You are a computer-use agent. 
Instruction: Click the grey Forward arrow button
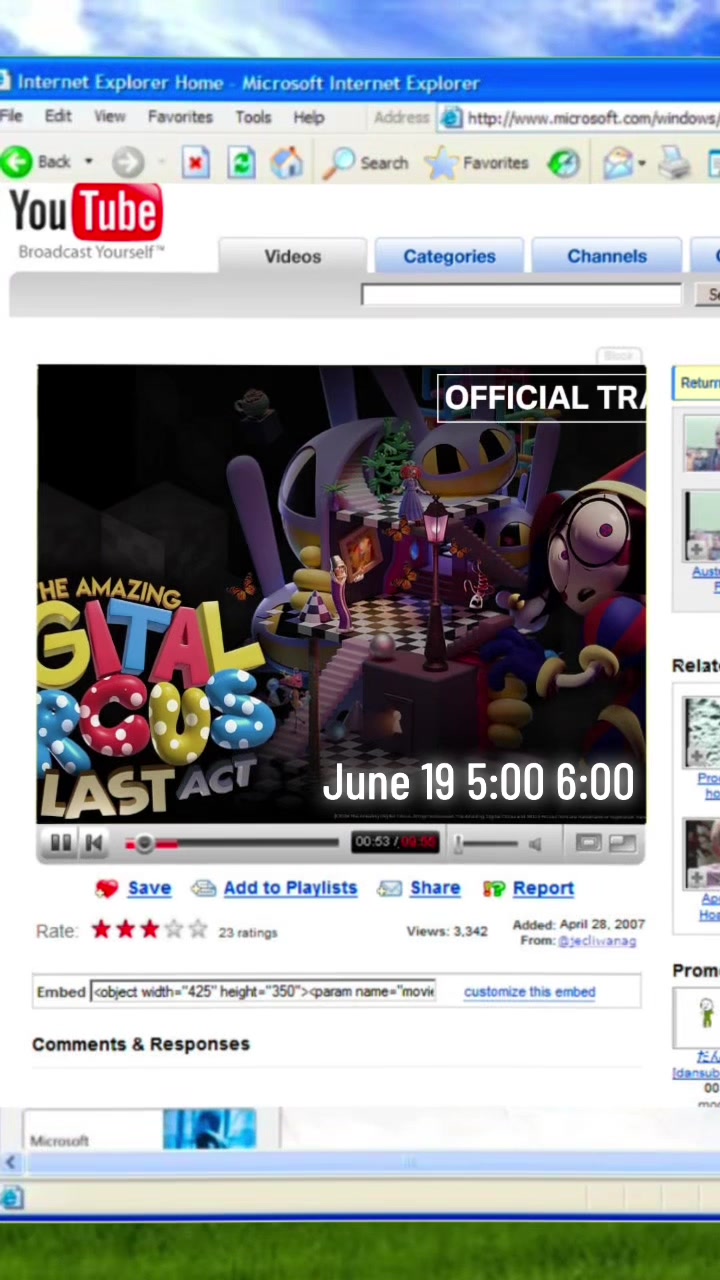128,162
